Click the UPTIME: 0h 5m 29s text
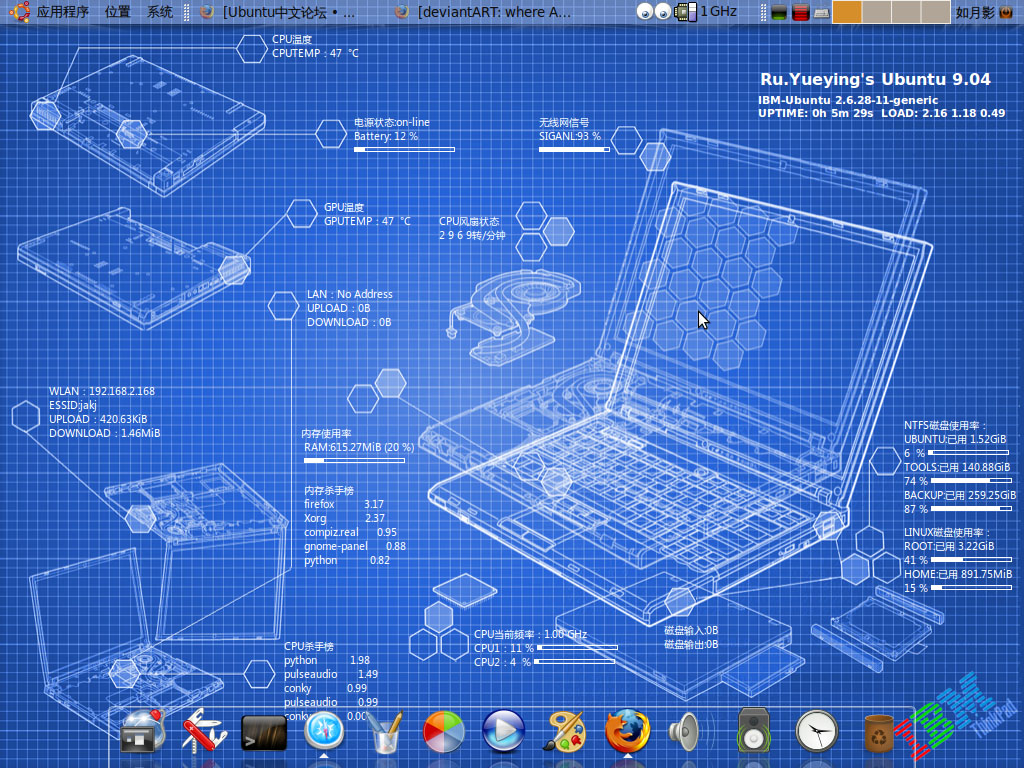The height and width of the screenshot is (768, 1024). click(x=816, y=113)
